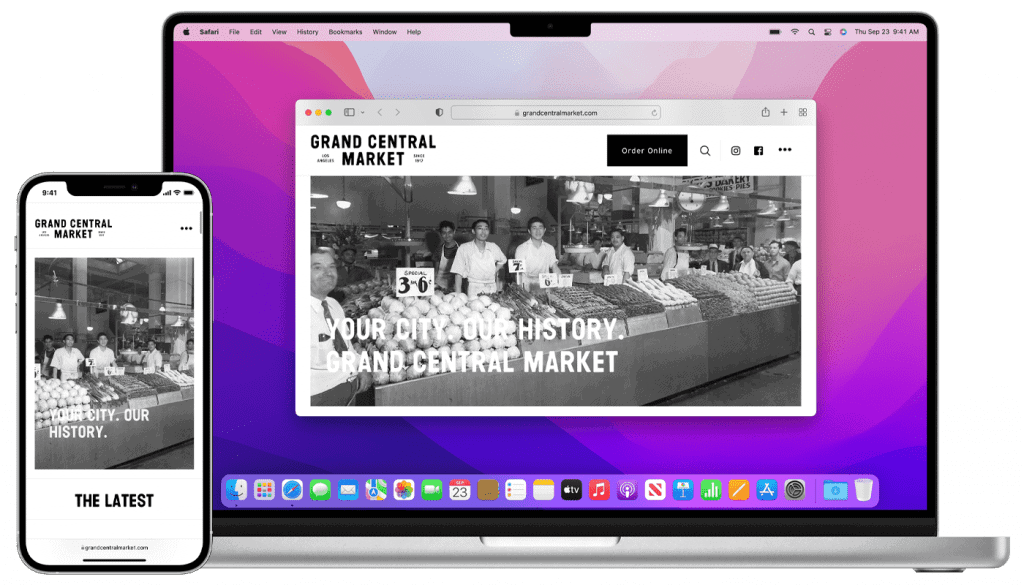This screenshot has width=1024, height=585.
Task: Open System Preferences in the Dock
Action: click(795, 490)
